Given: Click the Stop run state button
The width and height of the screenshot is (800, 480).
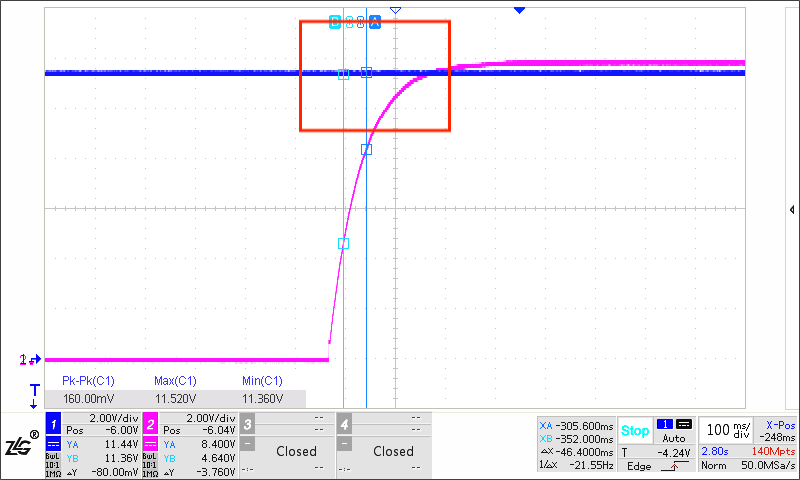Looking at the screenshot, I should click(635, 431).
